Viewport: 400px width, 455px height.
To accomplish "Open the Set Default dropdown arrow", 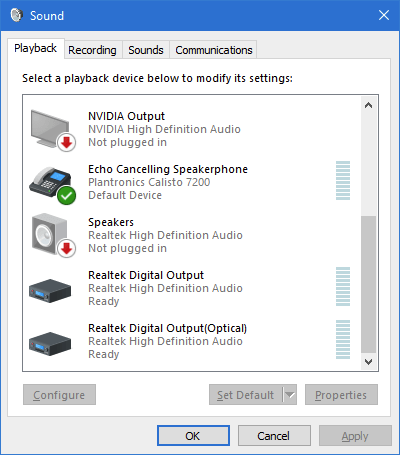I will (x=290, y=395).
